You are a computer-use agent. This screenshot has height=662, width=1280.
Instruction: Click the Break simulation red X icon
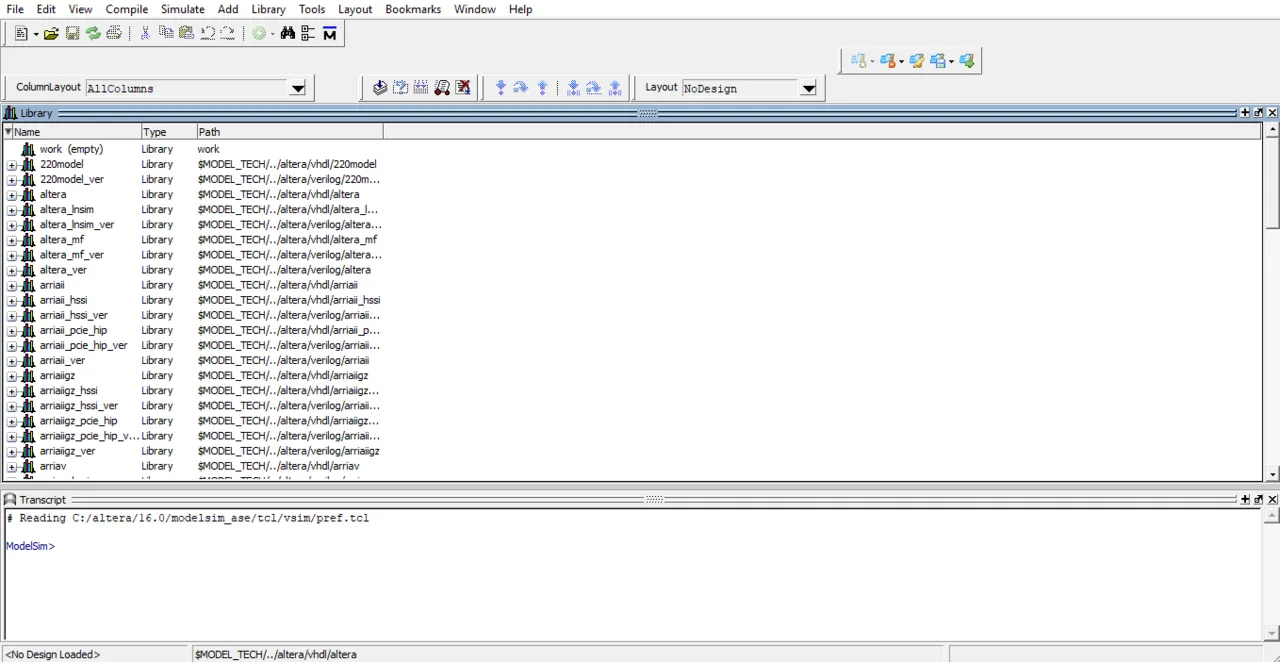pyautogui.click(x=463, y=88)
